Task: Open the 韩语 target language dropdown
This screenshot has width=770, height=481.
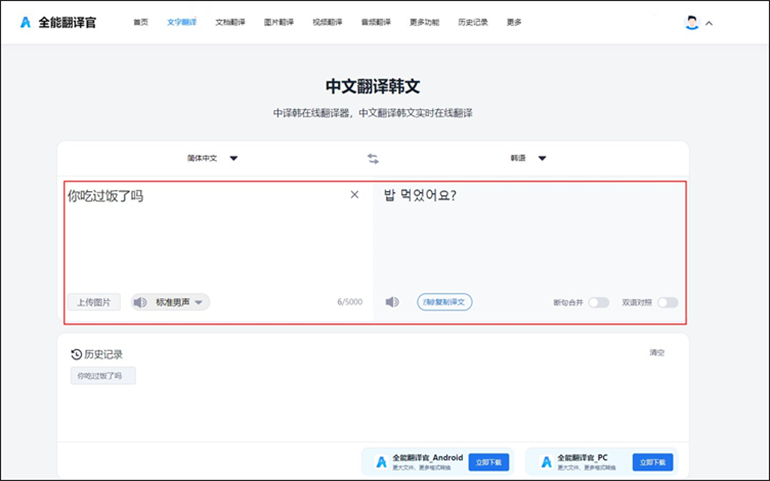Action: click(528, 158)
